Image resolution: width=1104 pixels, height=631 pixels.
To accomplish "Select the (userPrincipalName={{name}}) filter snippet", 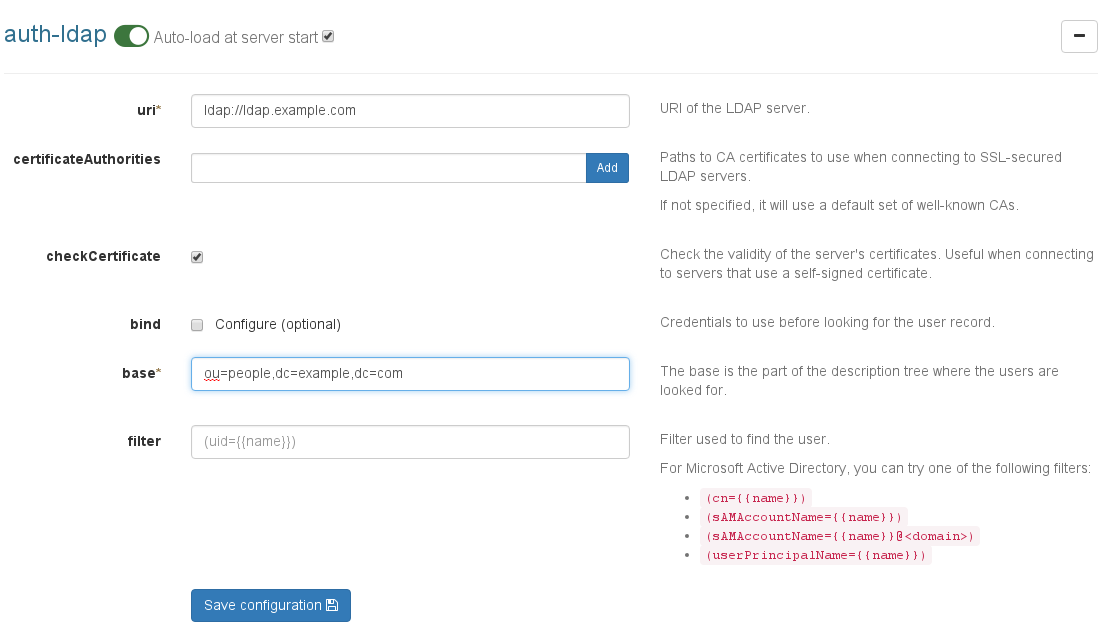I will (814, 555).
